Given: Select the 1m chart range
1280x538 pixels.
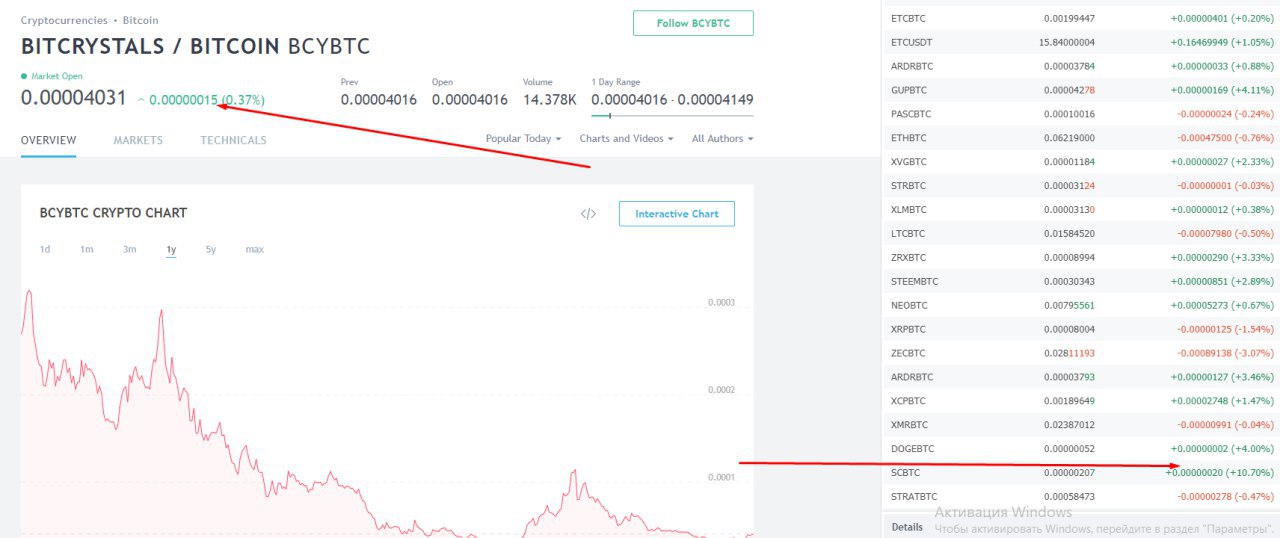Looking at the screenshot, I should point(87,249).
